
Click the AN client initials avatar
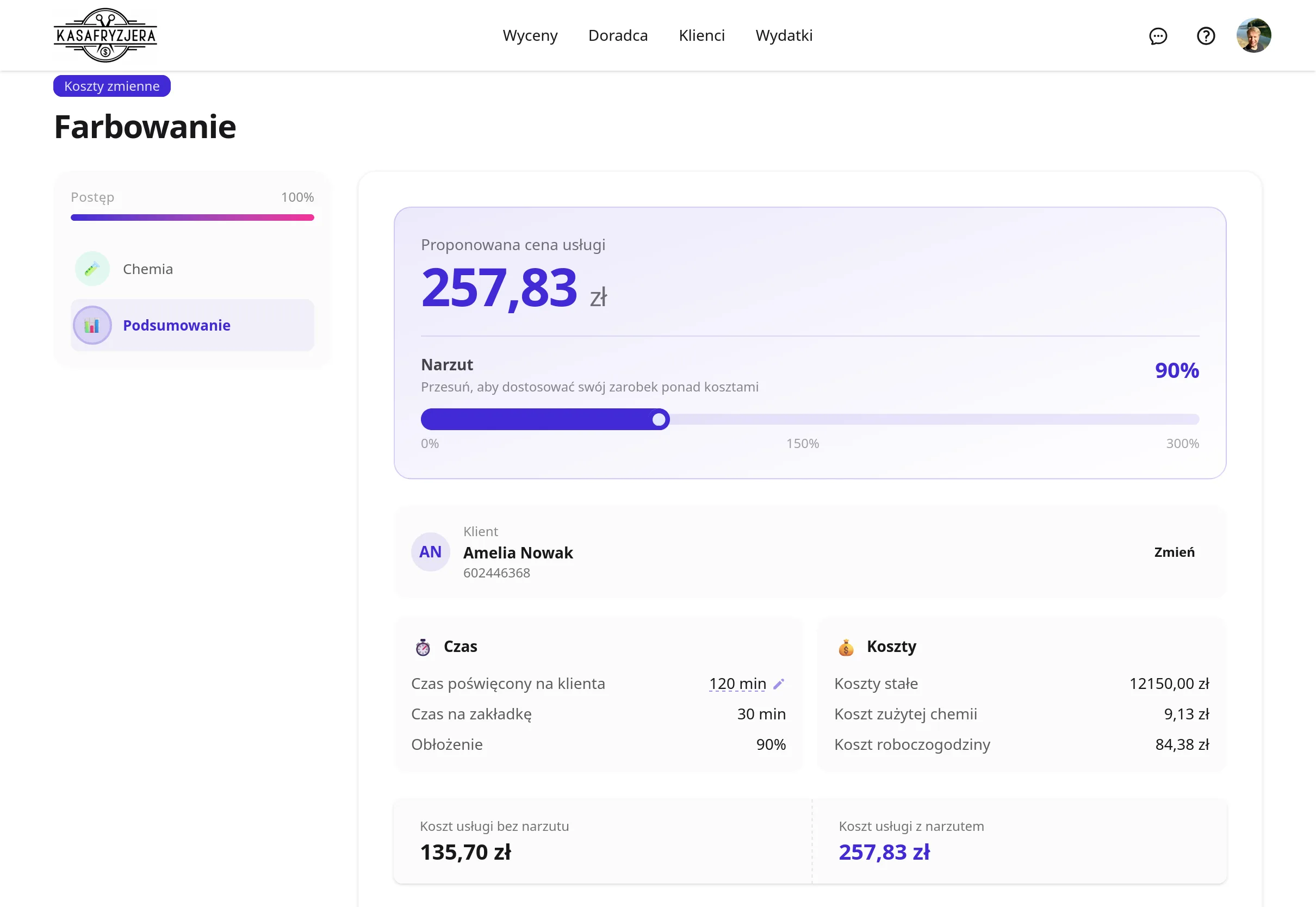click(x=430, y=551)
